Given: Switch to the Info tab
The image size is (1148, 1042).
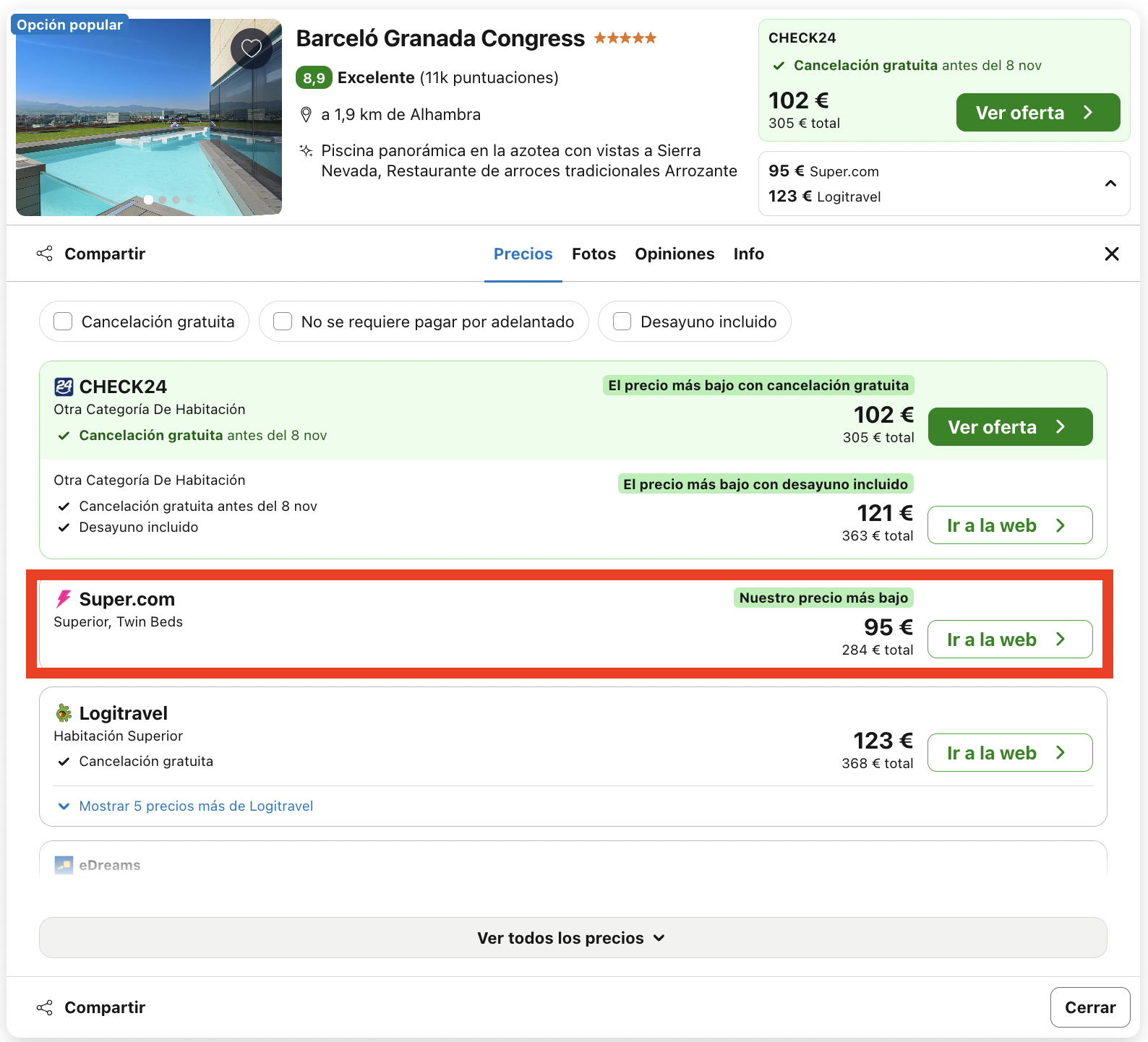Looking at the screenshot, I should [749, 254].
